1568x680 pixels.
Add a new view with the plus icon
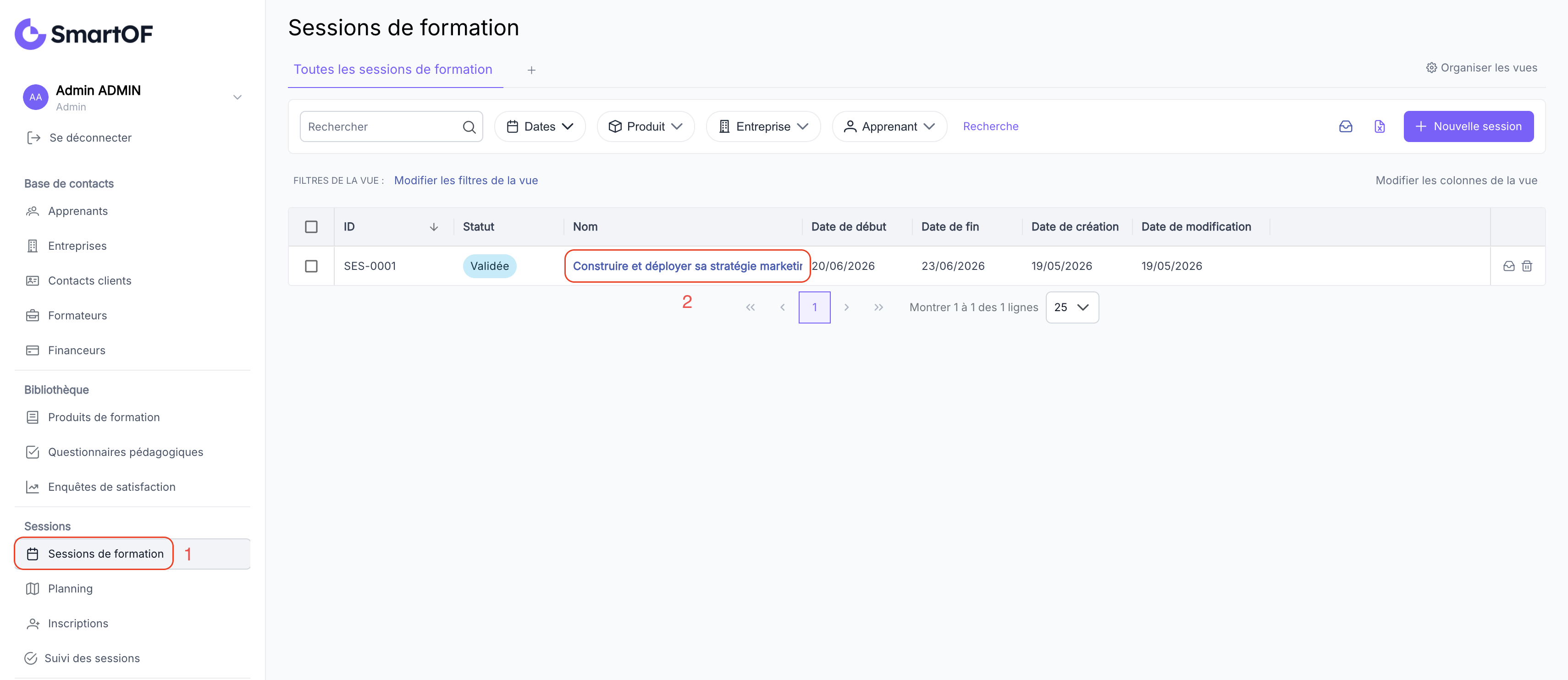(x=531, y=70)
